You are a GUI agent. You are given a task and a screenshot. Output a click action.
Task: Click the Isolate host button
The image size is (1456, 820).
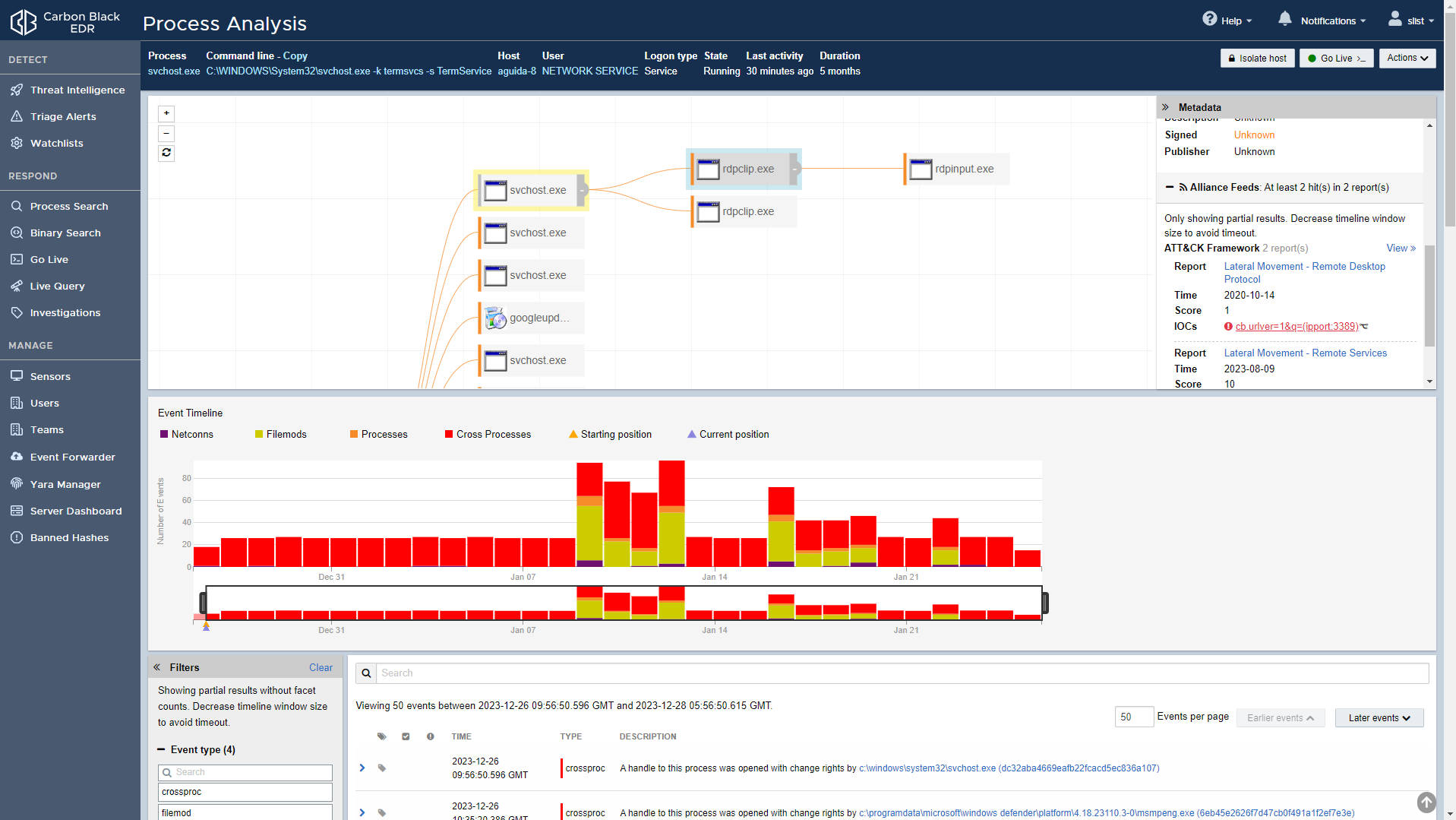click(1257, 58)
